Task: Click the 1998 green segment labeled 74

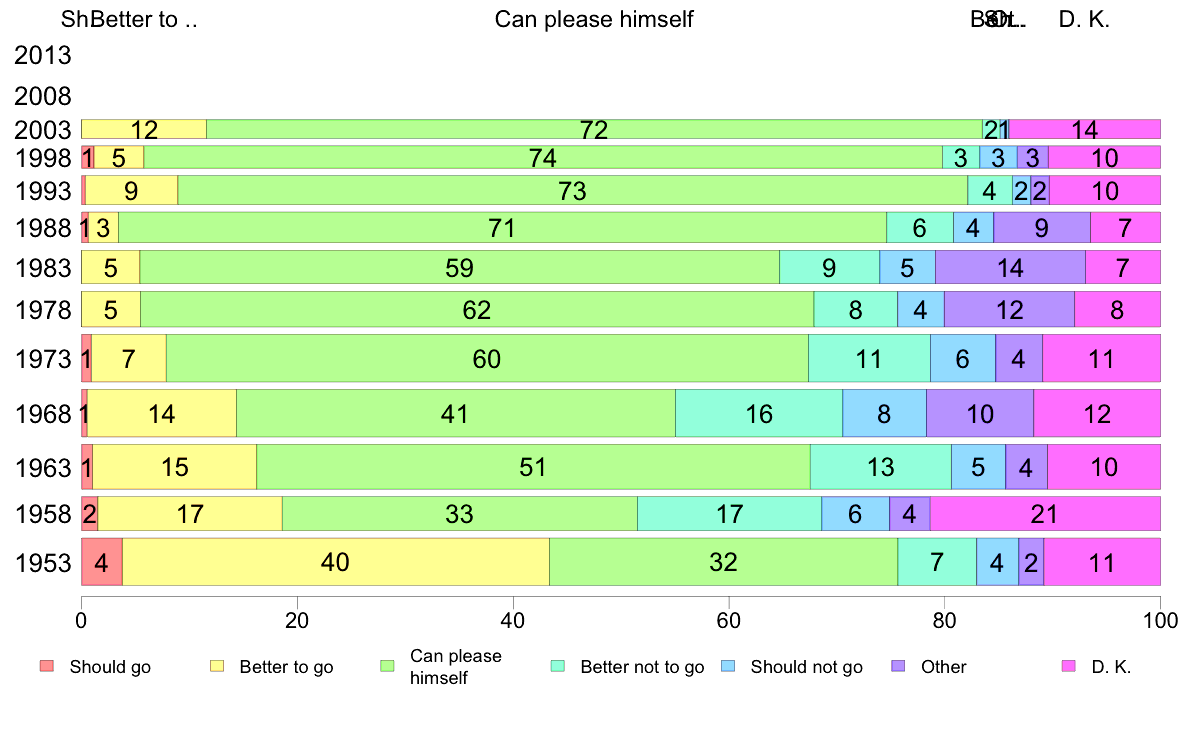Action: pos(543,158)
